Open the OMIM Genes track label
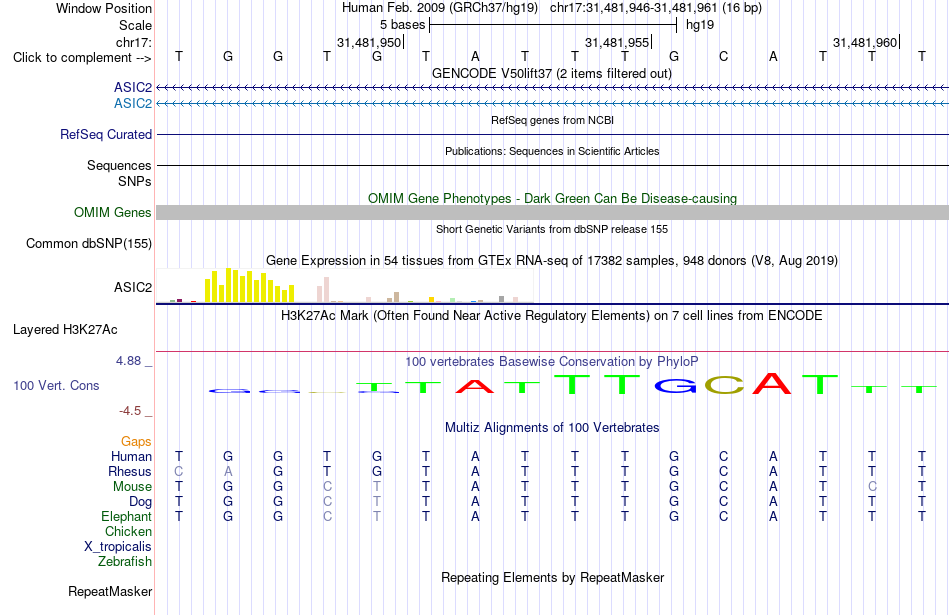This screenshot has height=615, width=950. pos(113,213)
